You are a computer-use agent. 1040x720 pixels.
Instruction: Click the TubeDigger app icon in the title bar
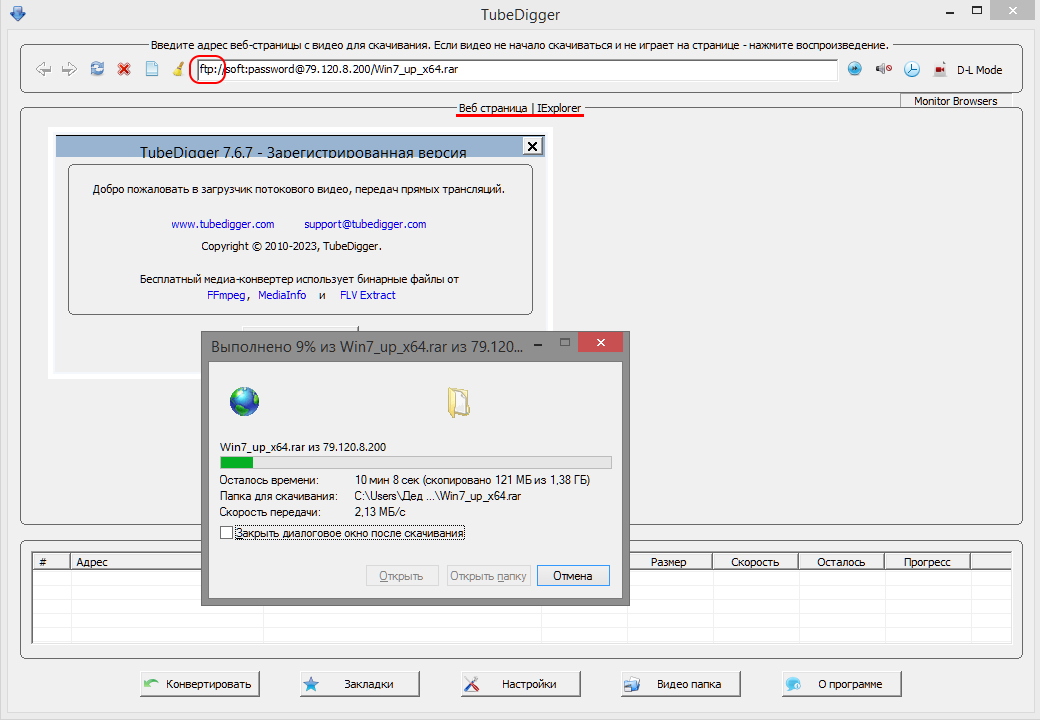click(x=18, y=13)
